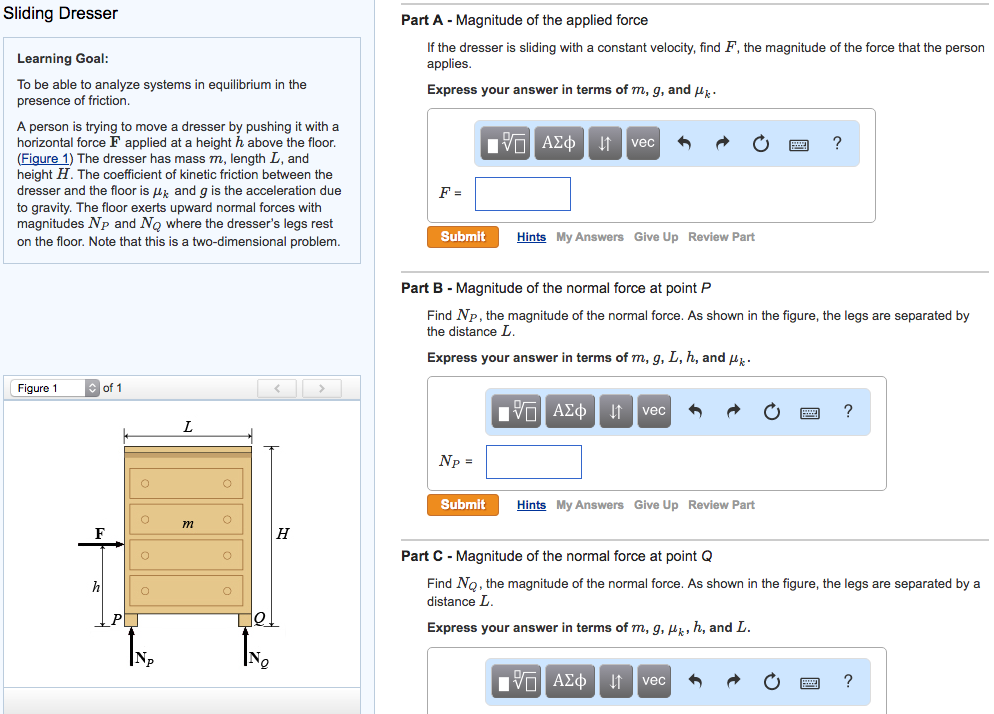Open Greek symbols ΑΣφ menu in Part A
Image resolution: width=994 pixels, height=714 pixels.
559,143
